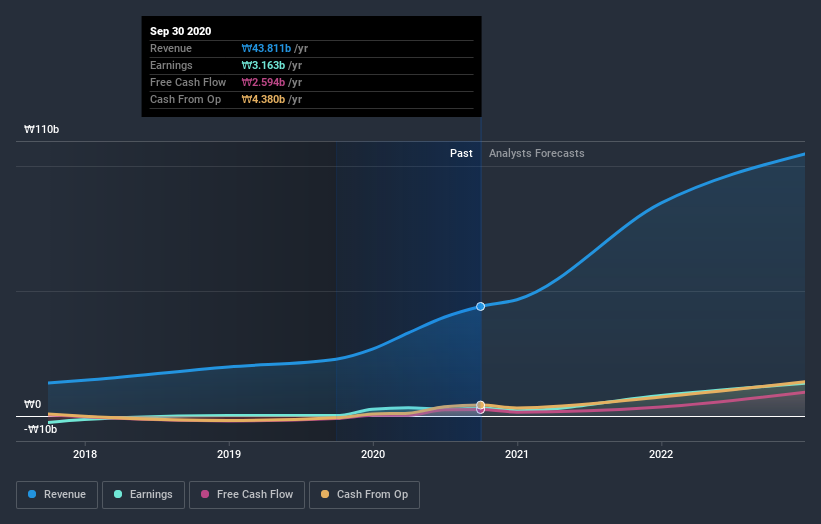
Task: Click the ₩0 y-axis label
Action: click(32, 404)
